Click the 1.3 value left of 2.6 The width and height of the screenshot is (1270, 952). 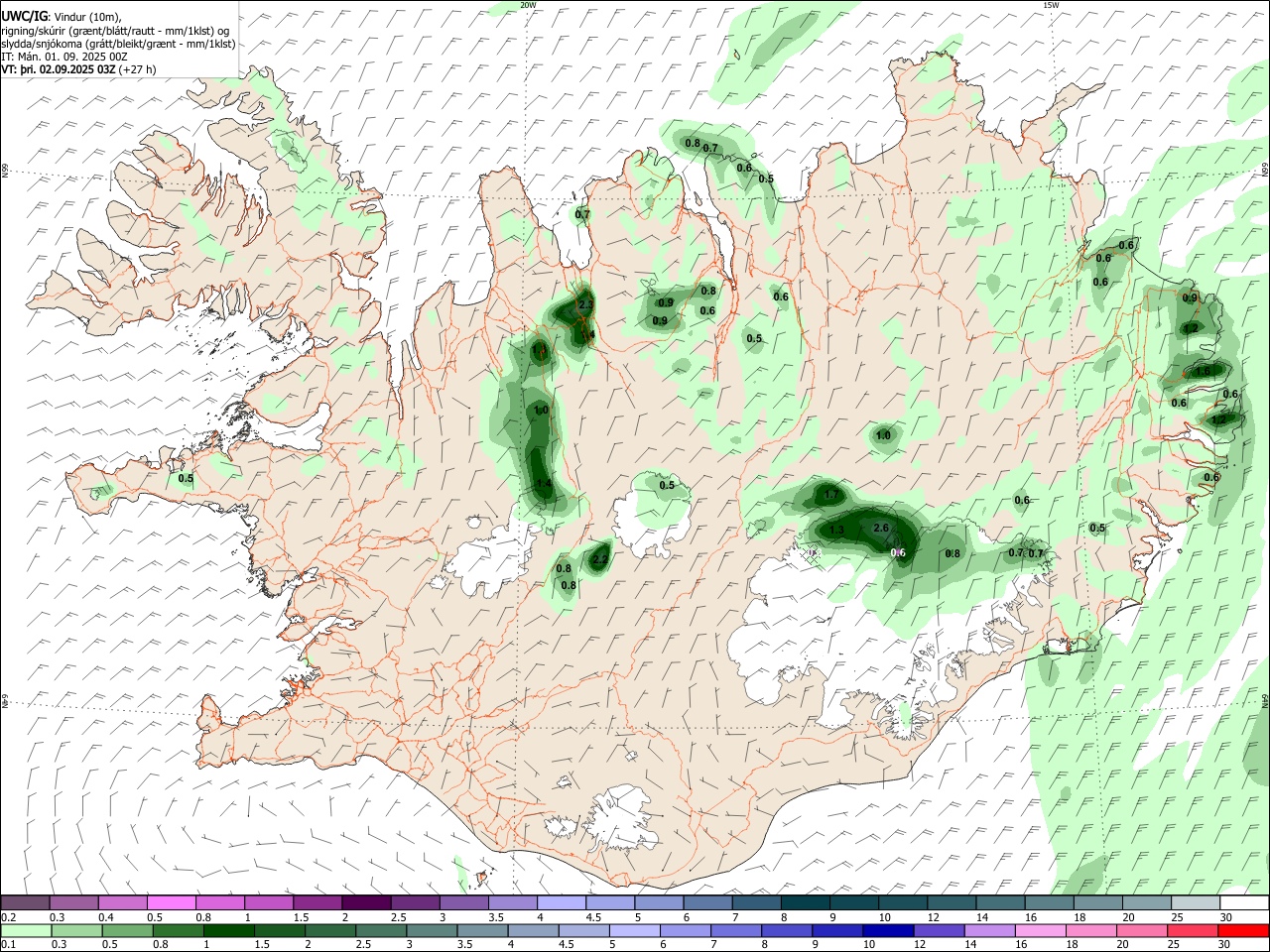click(836, 531)
